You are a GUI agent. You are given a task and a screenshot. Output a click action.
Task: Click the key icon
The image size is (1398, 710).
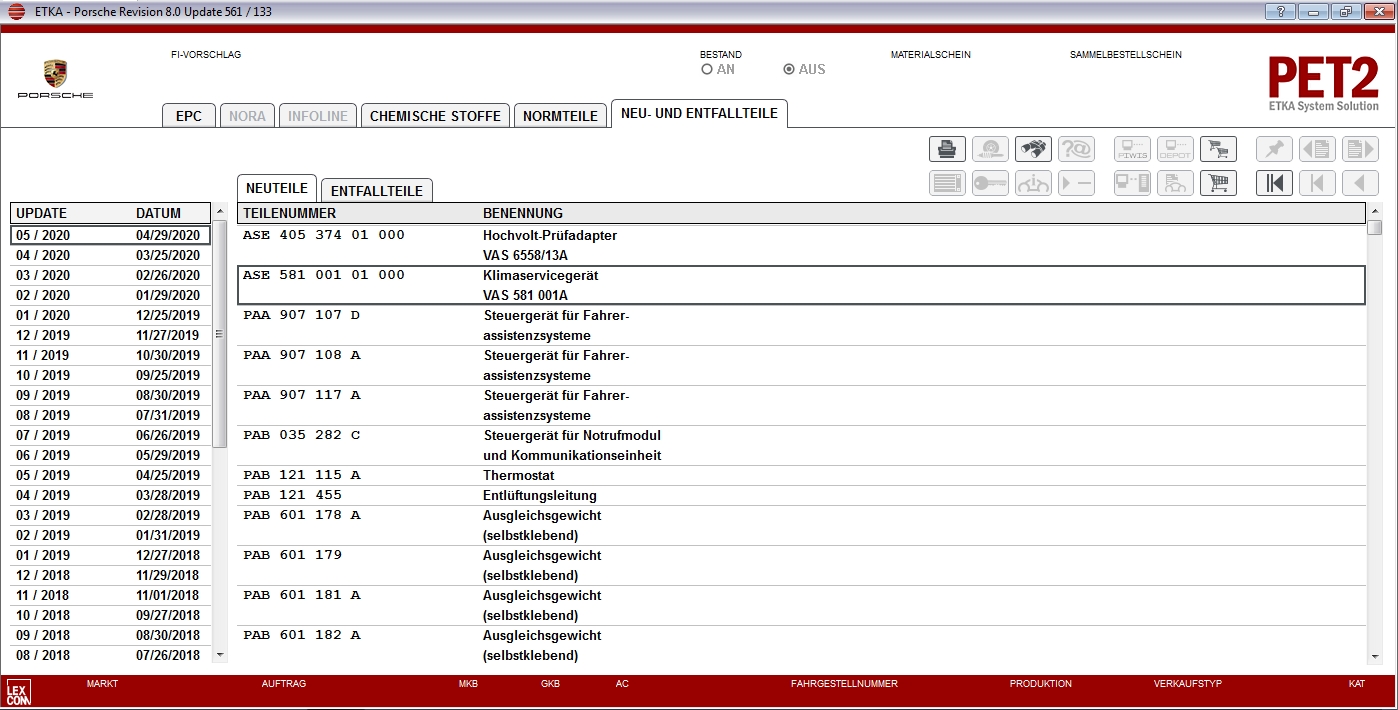click(x=990, y=183)
